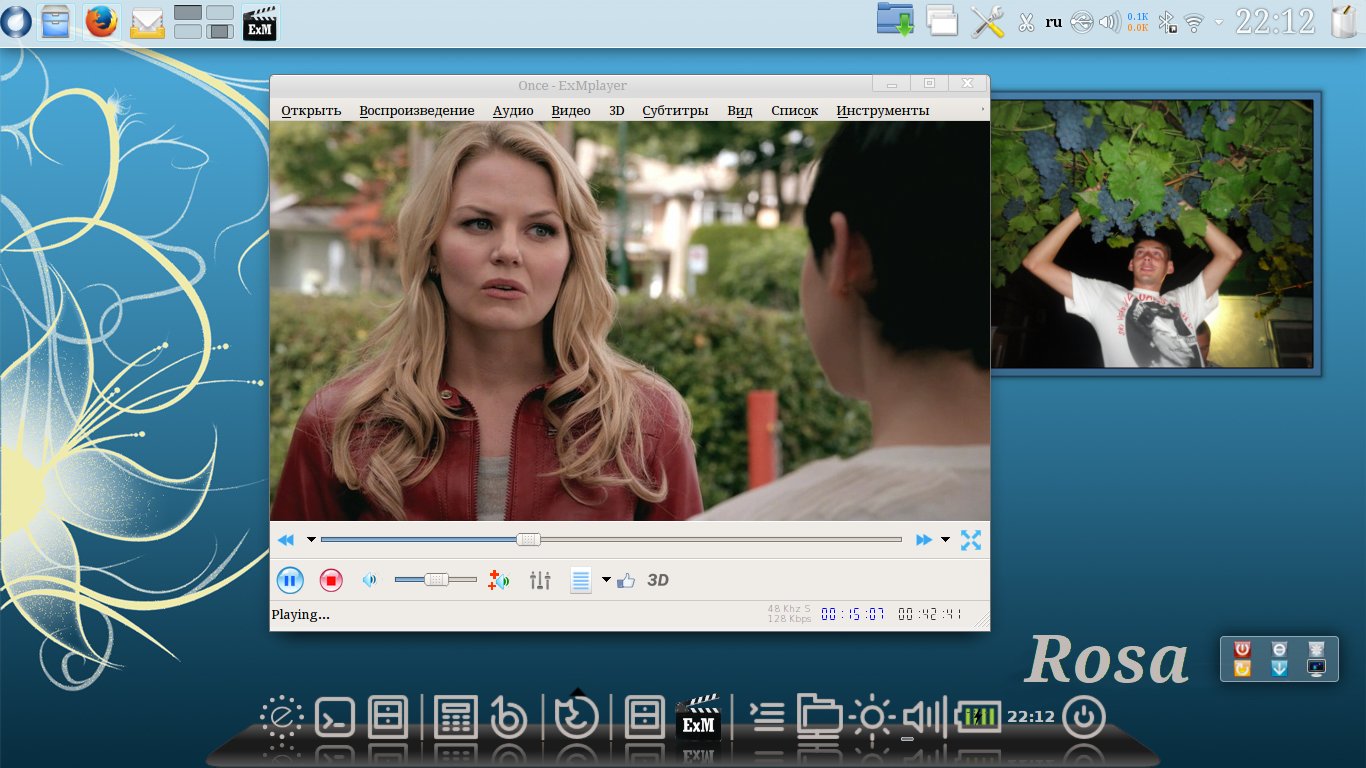This screenshot has height=768, width=1366.
Task: Stop playback with the red stop button
Action: (331, 580)
